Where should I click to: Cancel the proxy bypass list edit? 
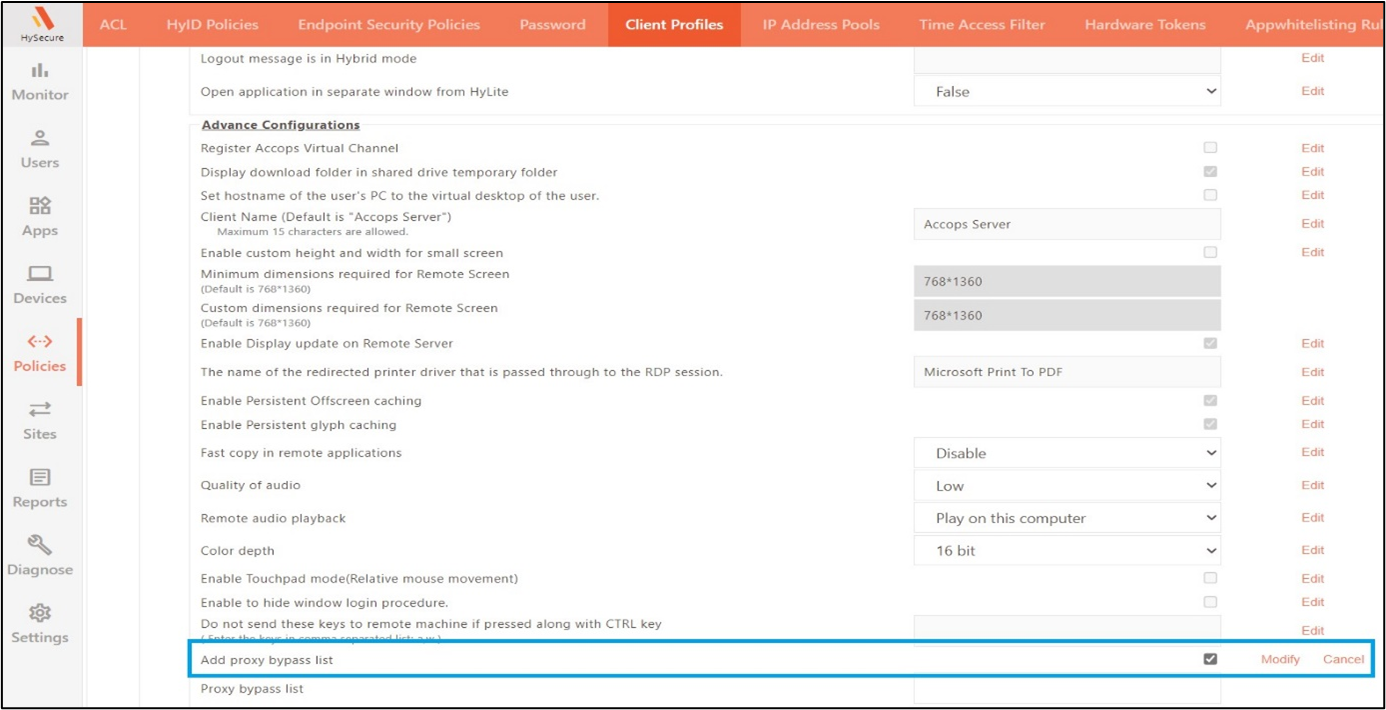pyautogui.click(x=1343, y=659)
